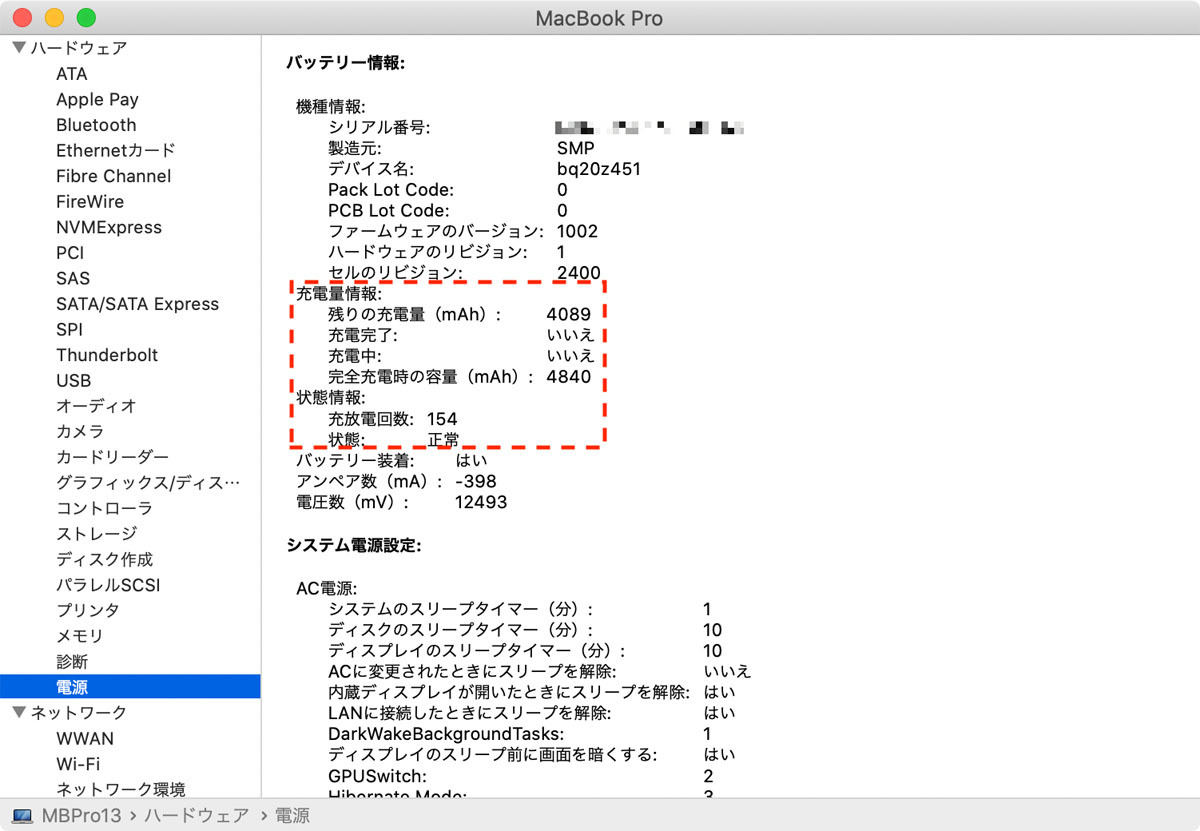
Task: Click the MacBook Pro window title
Action: (x=599, y=18)
